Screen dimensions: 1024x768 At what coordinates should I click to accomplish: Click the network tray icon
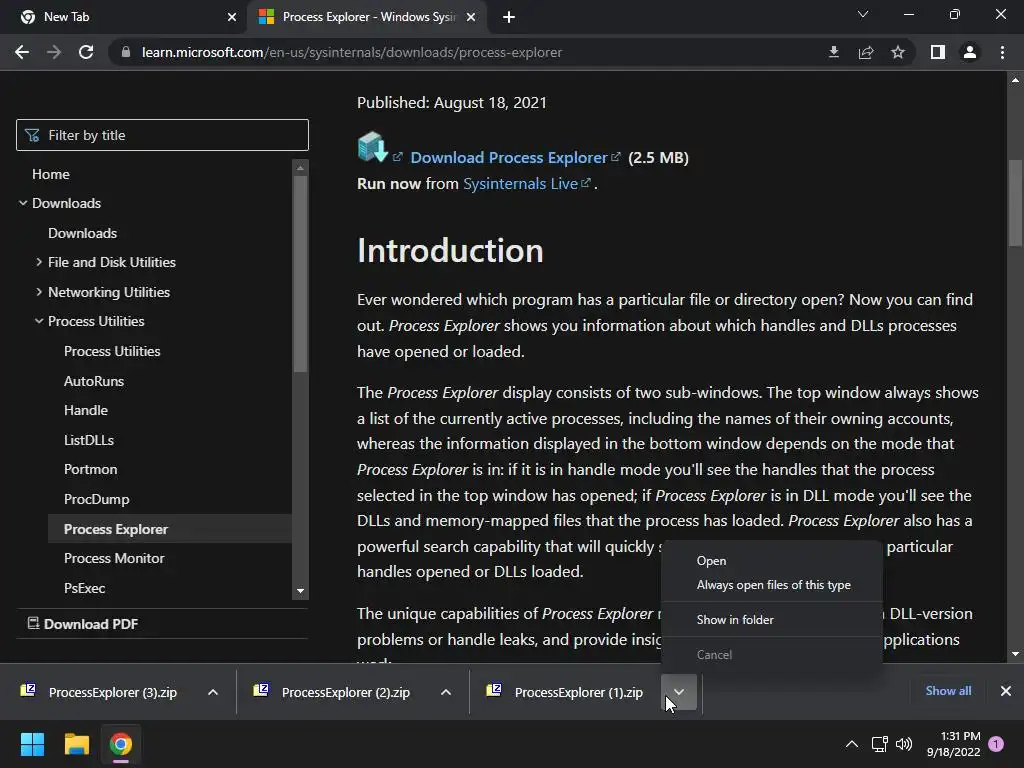pyautogui.click(x=879, y=744)
